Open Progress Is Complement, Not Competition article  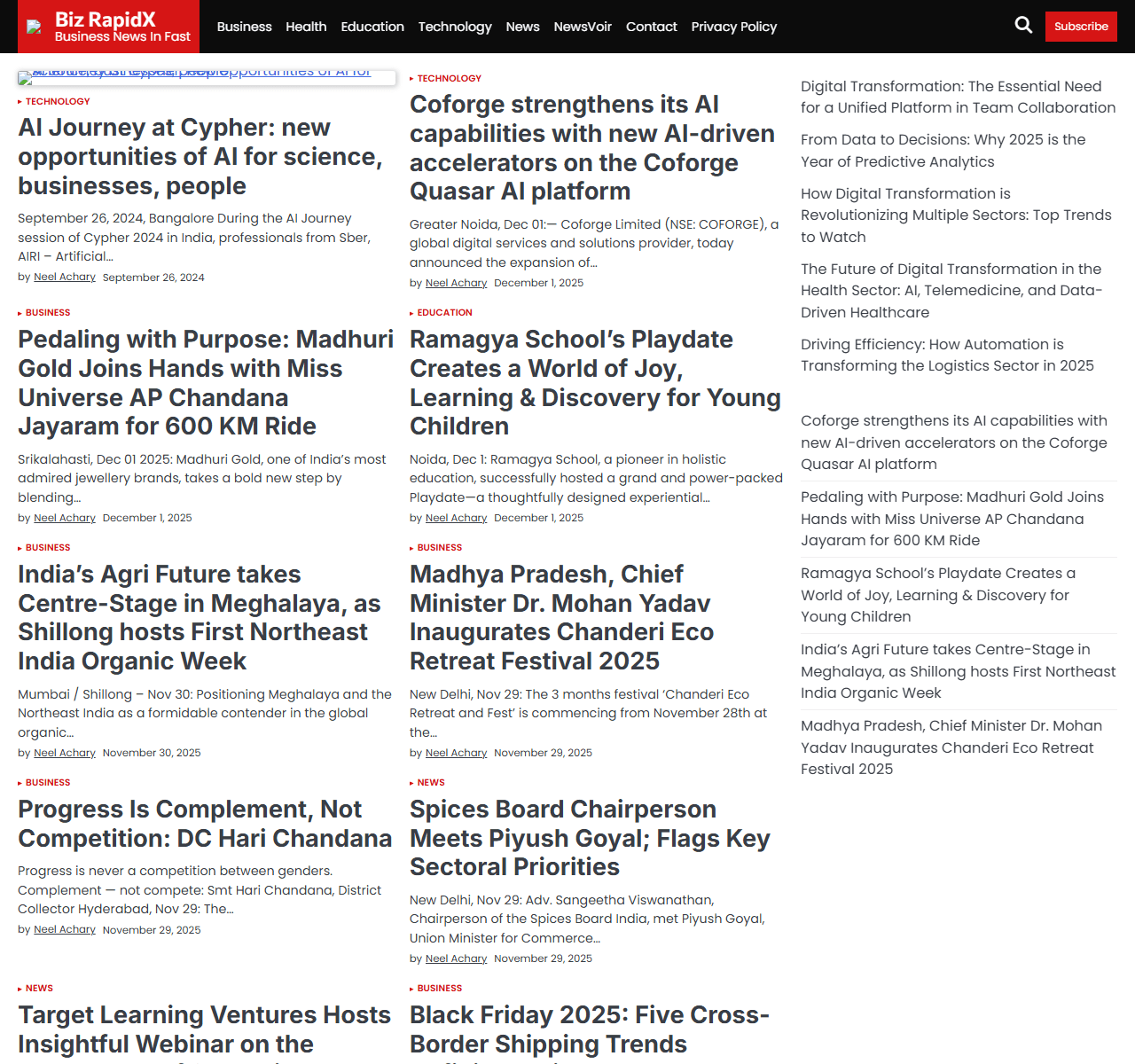(204, 824)
